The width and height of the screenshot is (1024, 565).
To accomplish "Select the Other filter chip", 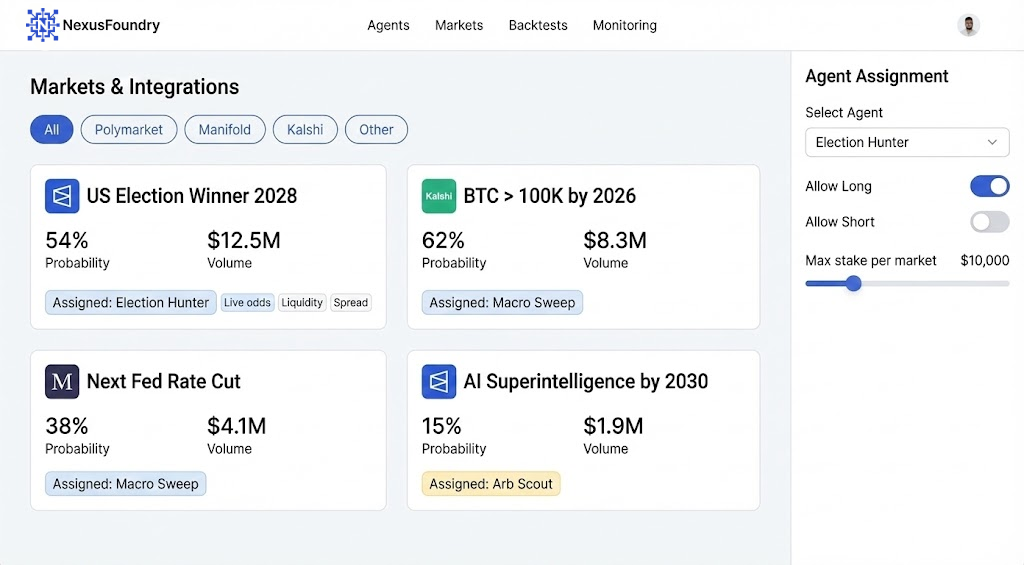I will point(376,129).
